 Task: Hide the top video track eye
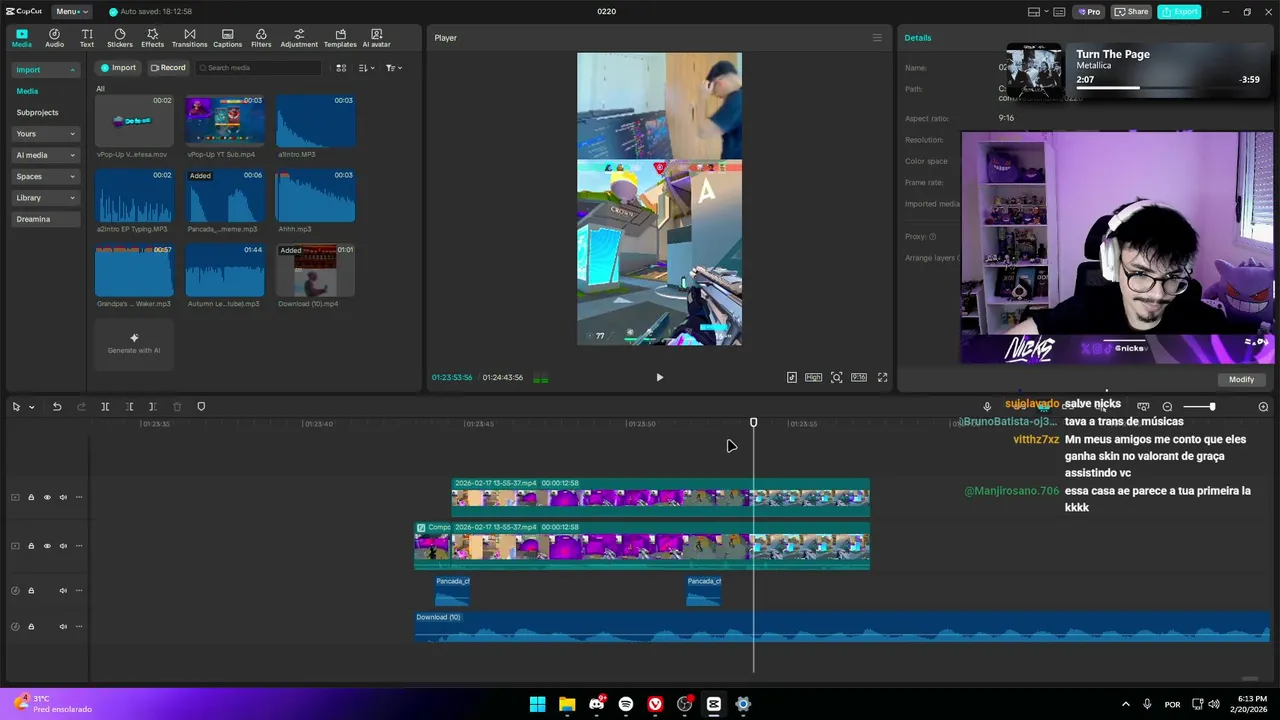point(47,497)
